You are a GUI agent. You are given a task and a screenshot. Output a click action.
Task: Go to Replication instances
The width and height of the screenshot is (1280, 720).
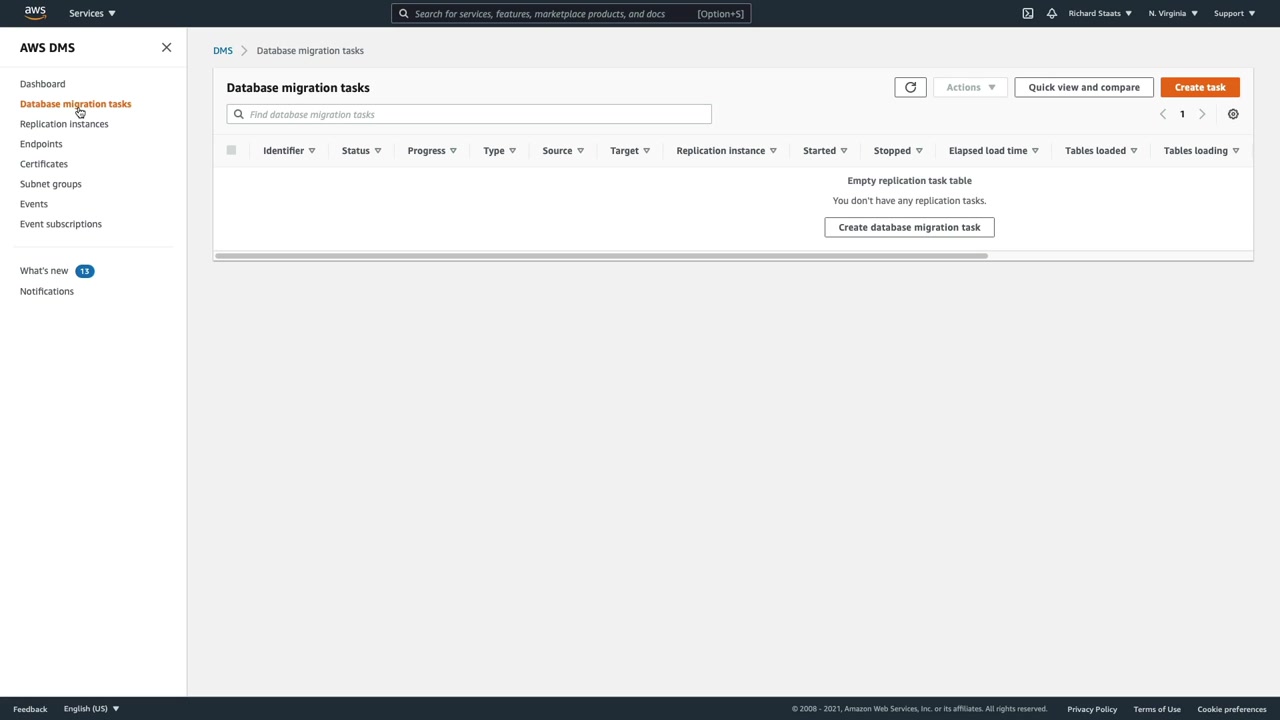tap(64, 124)
